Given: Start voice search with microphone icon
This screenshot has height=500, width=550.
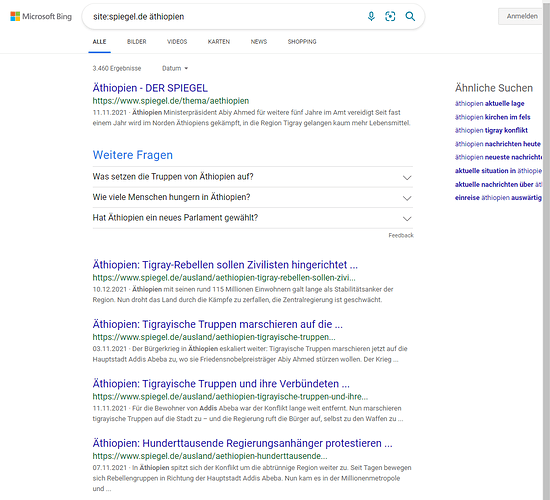Looking at the screenshot, I should pos(371,16).
